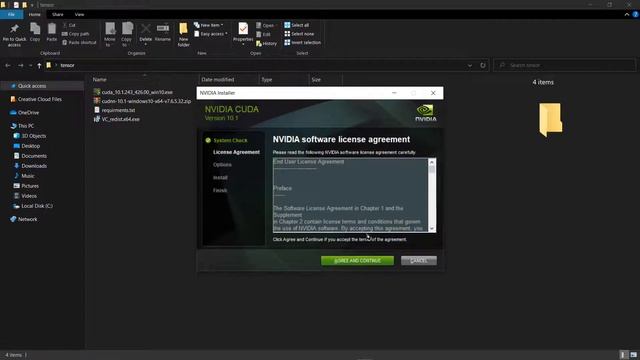Open Quick access in sidebar
The width and height of the screenshot is (640, 360).
pyautogui.click(x=32, y=86)
